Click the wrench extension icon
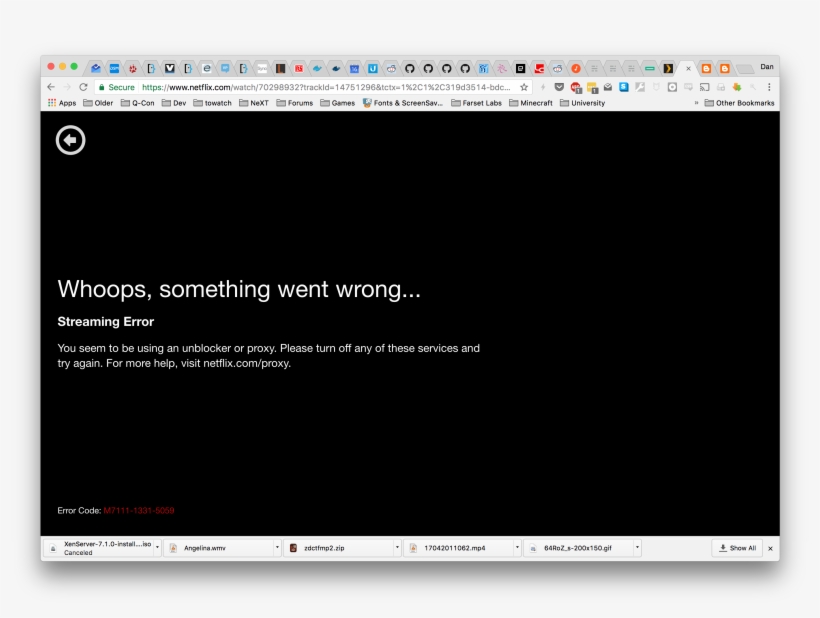The width and height of the screenshot is (820, 618). coord(640,87)
